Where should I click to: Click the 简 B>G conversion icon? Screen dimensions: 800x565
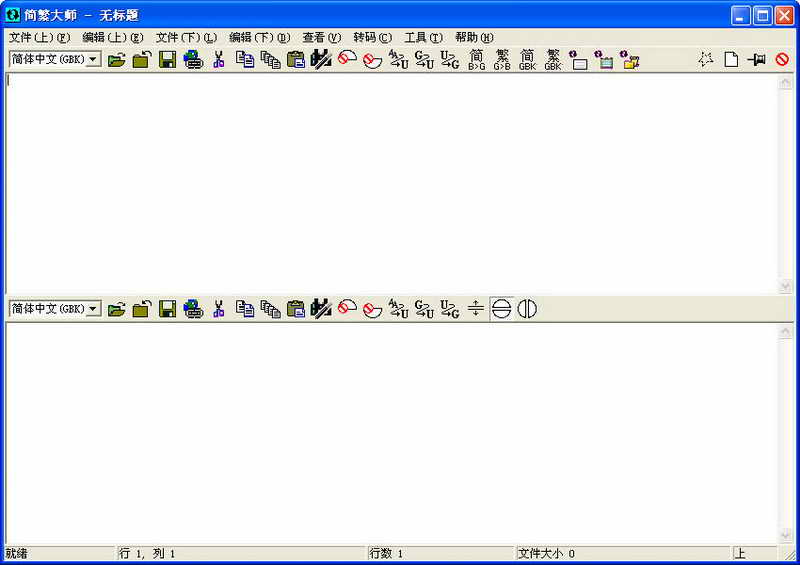(477, 60)
